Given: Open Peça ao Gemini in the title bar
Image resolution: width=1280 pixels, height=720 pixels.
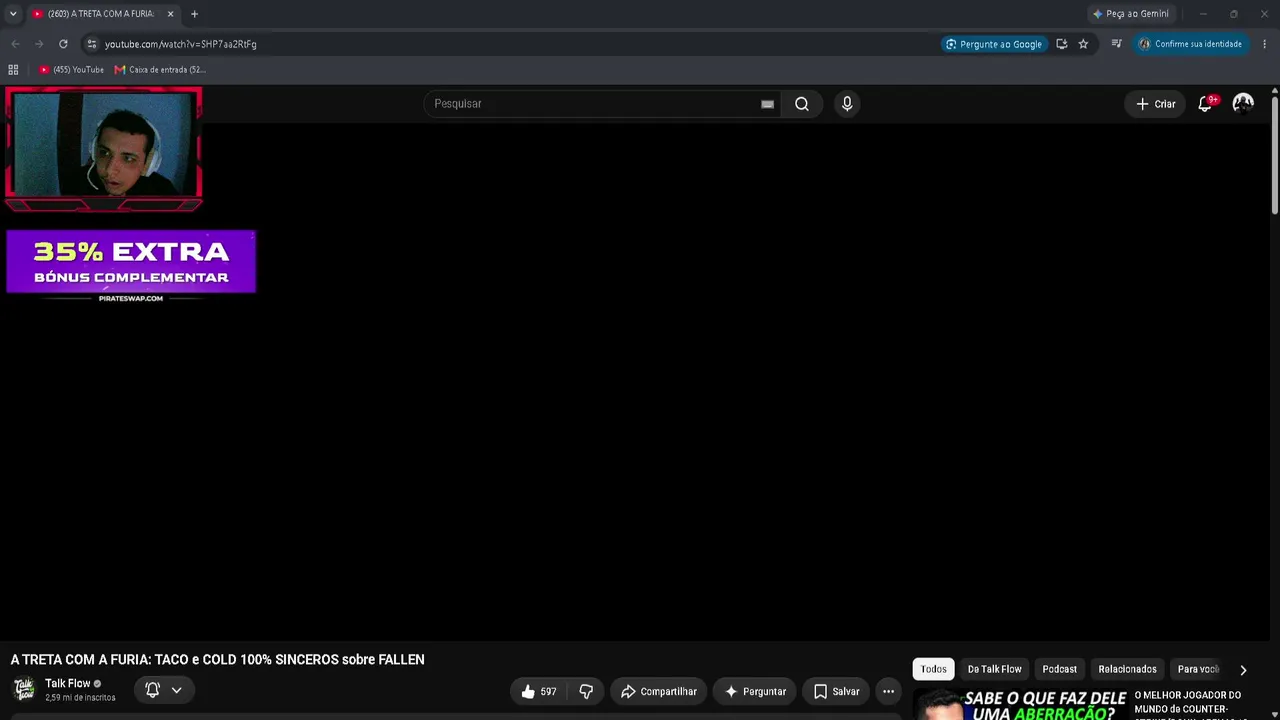Looking at the screenshot, I should coord(1130,14).
